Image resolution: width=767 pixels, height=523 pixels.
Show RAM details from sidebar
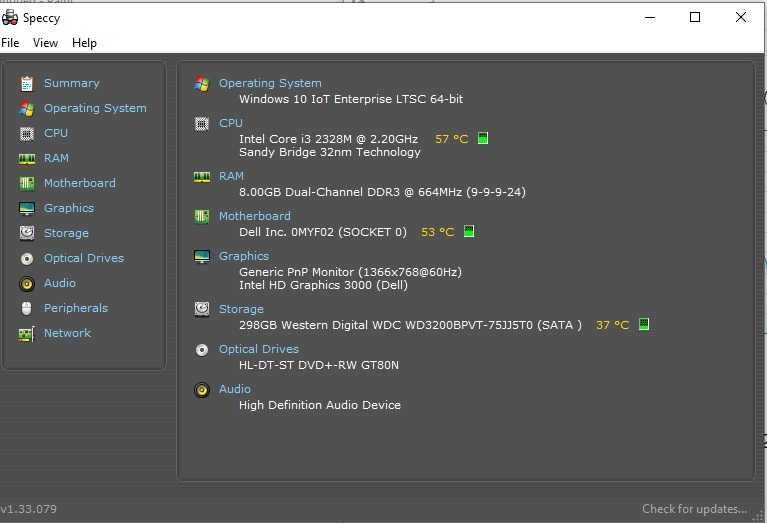pos(56,158)
